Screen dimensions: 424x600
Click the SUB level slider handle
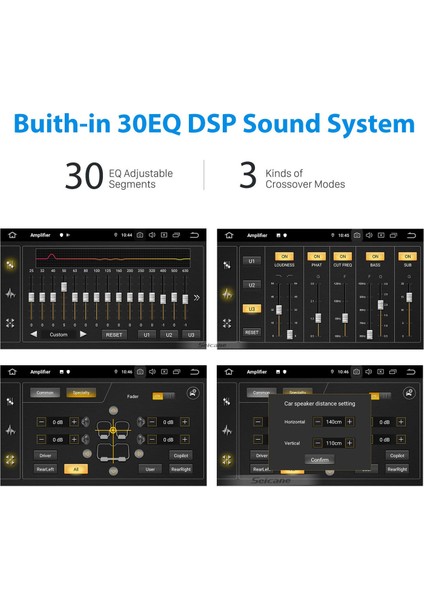coord(409,297)
